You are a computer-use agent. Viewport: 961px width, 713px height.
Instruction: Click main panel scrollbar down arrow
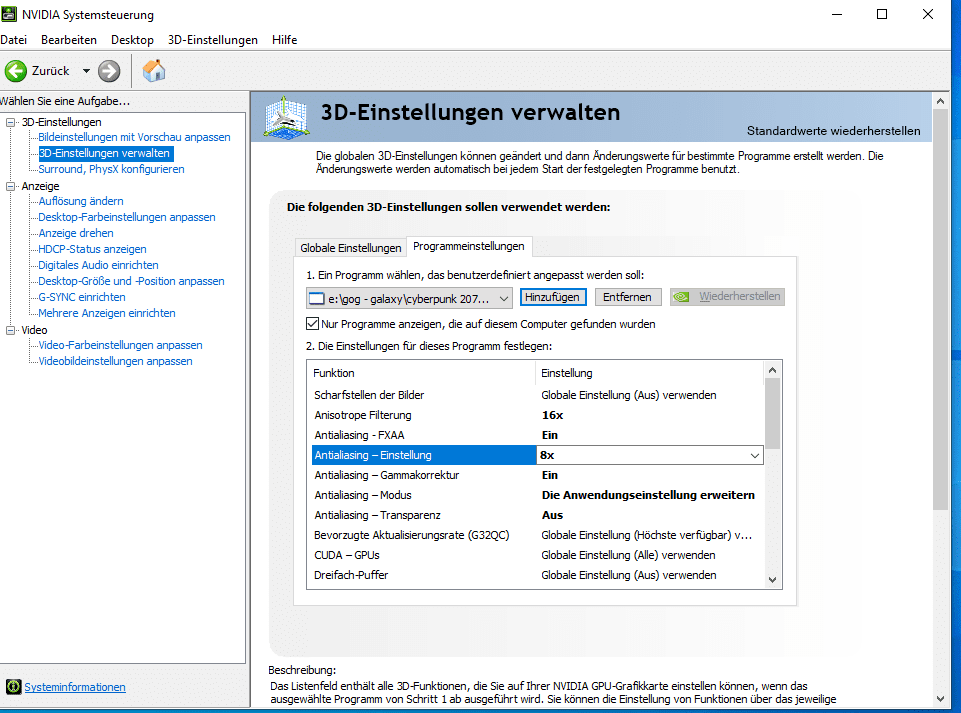pyautogui.click(x=941, y=699)
